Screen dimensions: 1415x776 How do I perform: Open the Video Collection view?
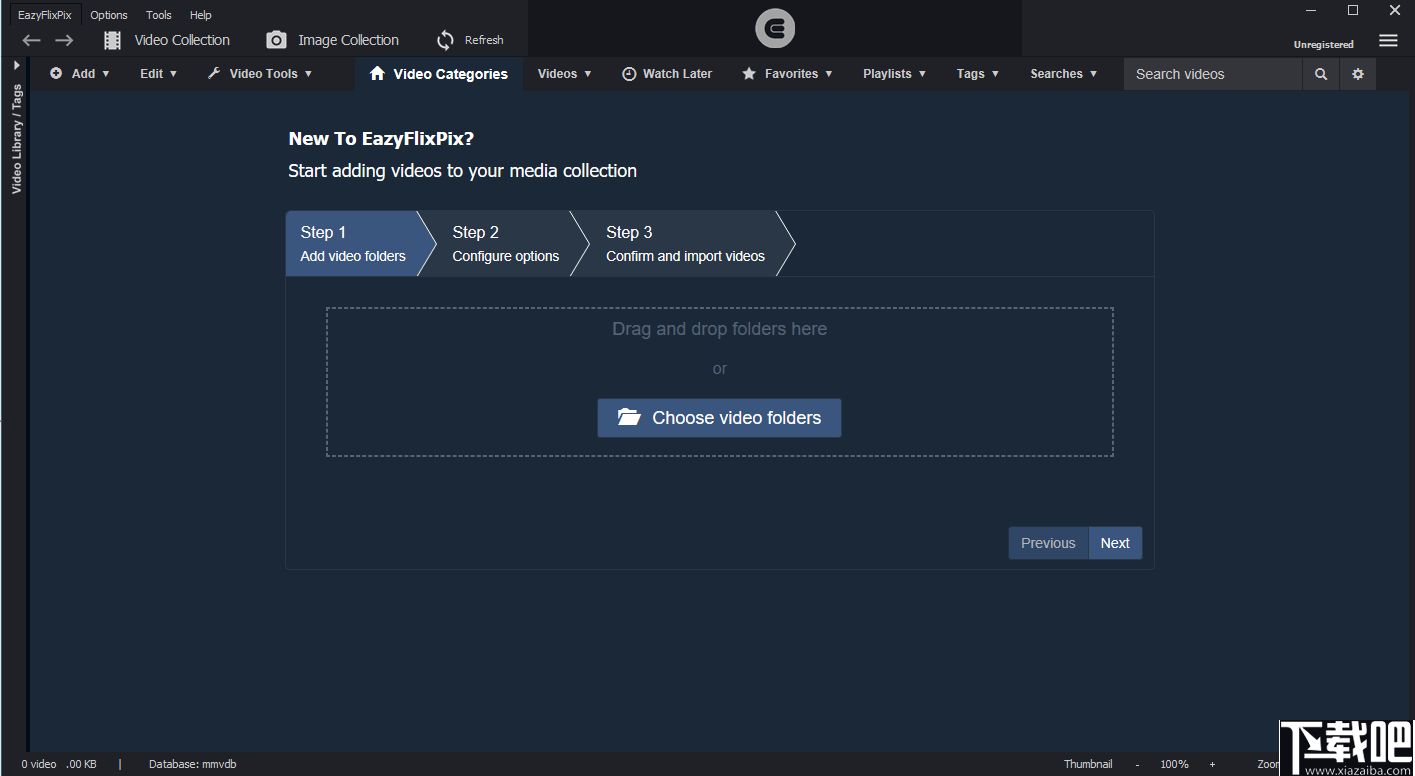coord(167,40)
